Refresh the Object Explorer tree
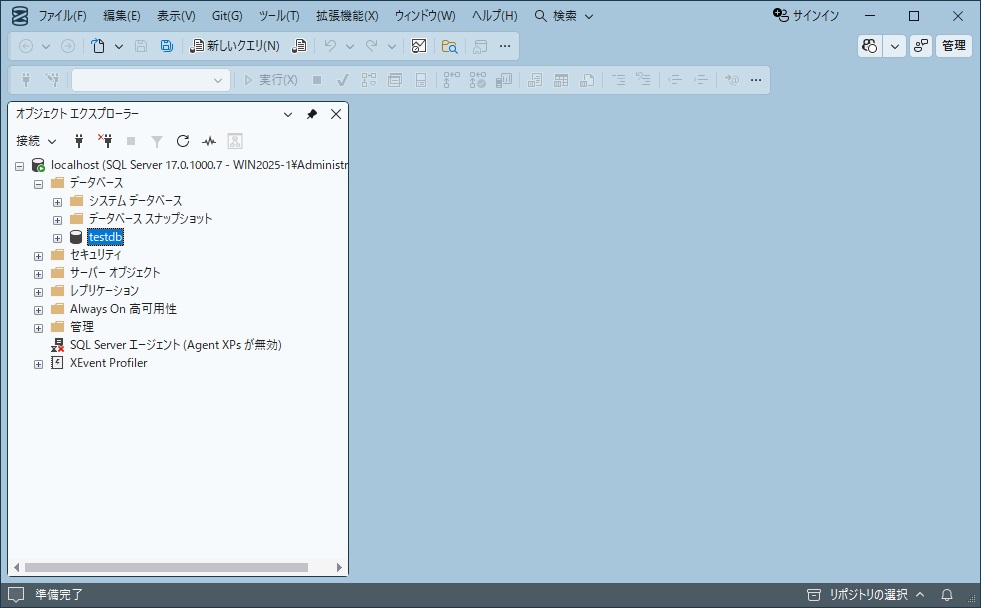This screenshot has height=608, width=981. point(183,141)
